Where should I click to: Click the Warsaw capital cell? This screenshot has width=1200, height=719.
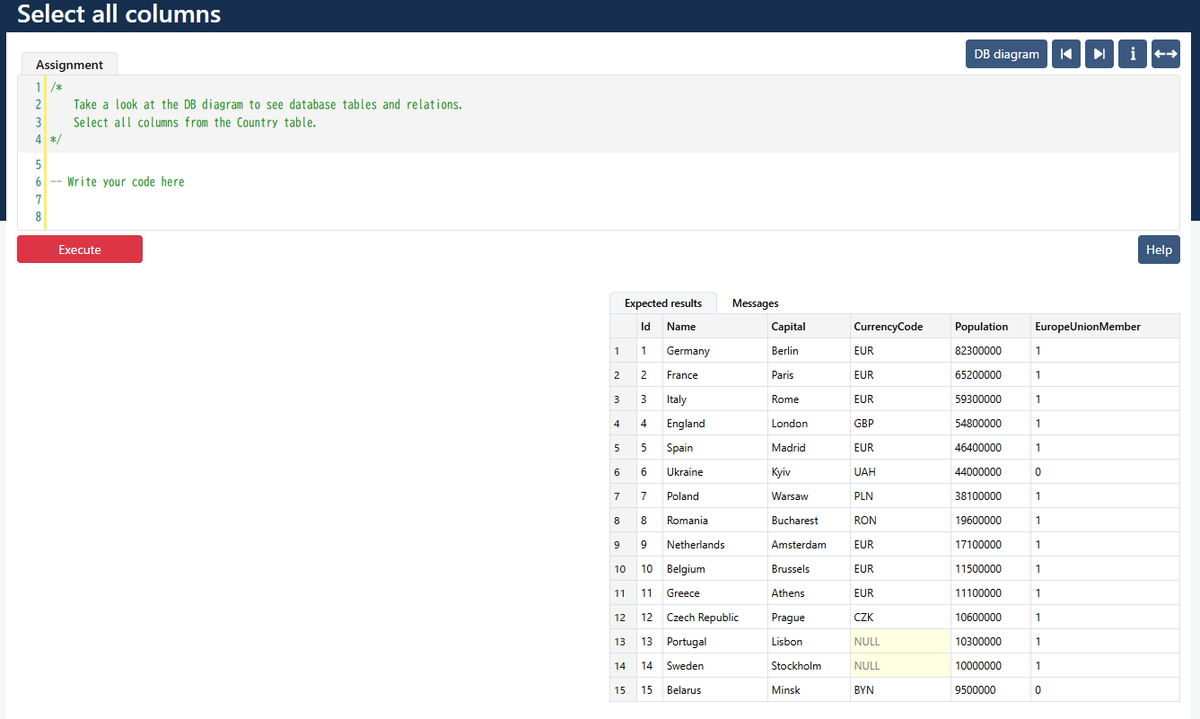tap(808, 496)
